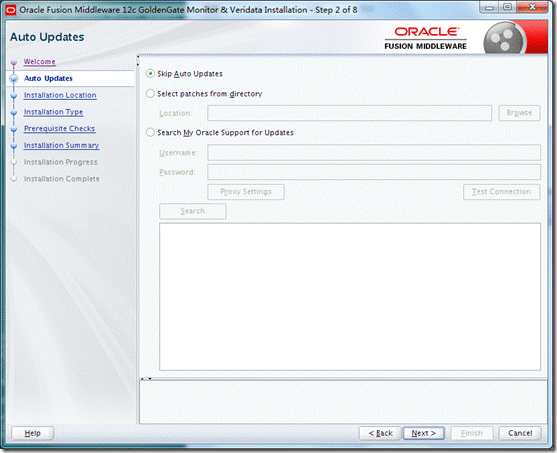This screenshot has width=557, height=453.
Task: Jump to Installation Summary step
Action: coord(61,145)
